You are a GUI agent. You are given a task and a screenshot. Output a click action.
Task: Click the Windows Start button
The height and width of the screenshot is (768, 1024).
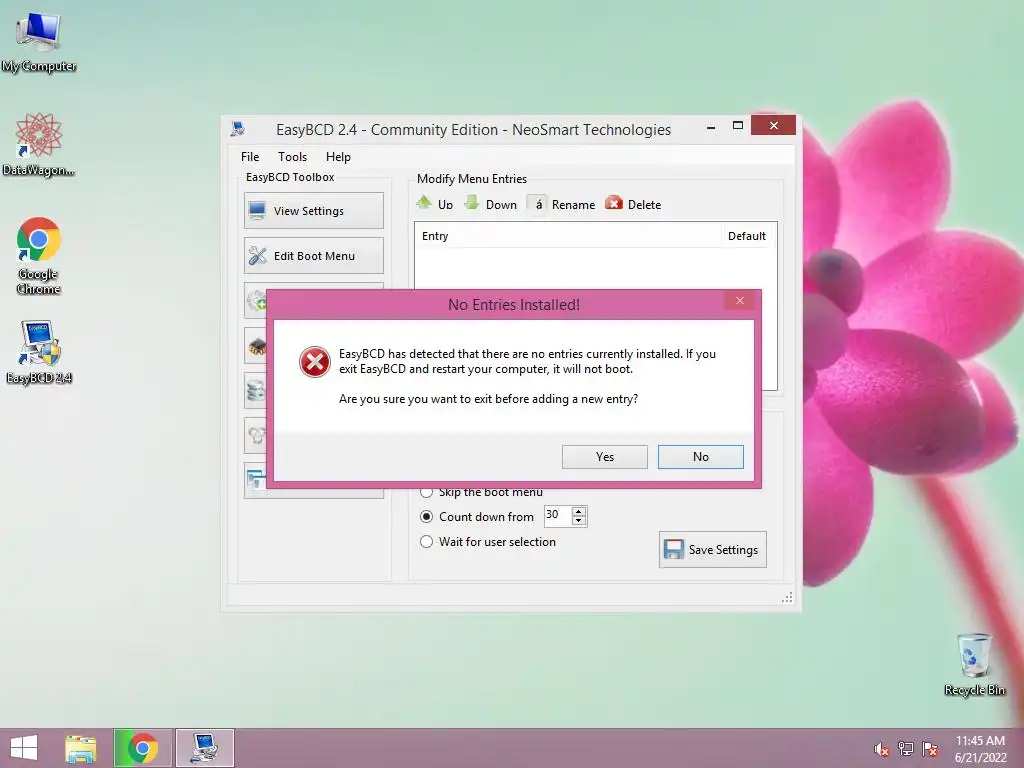[x=24, y=748]
